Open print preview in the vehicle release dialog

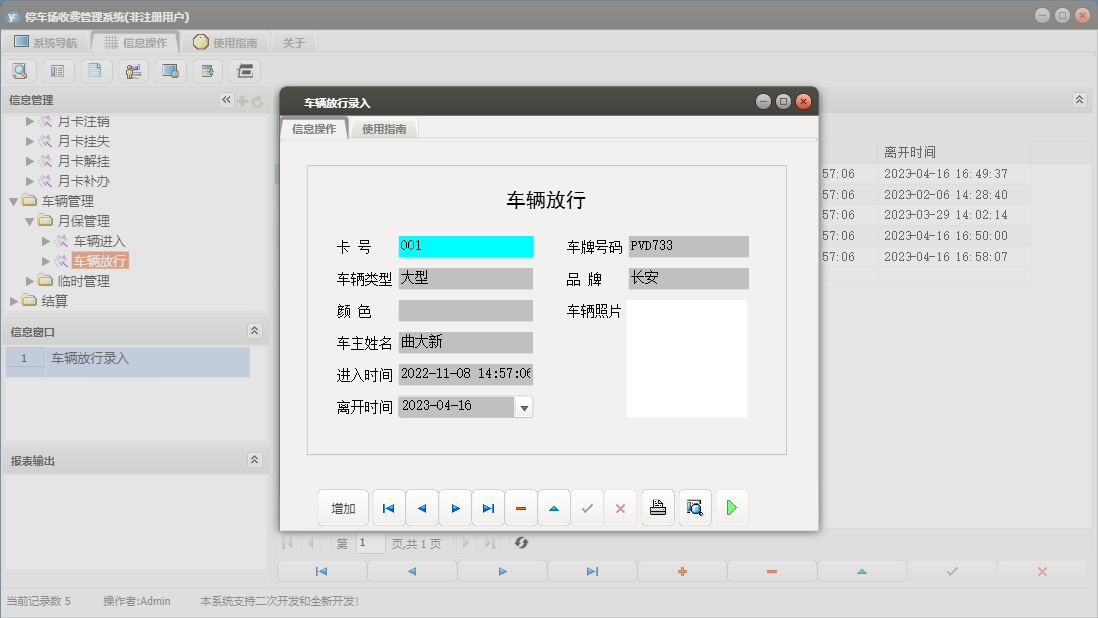click(693, 507)
